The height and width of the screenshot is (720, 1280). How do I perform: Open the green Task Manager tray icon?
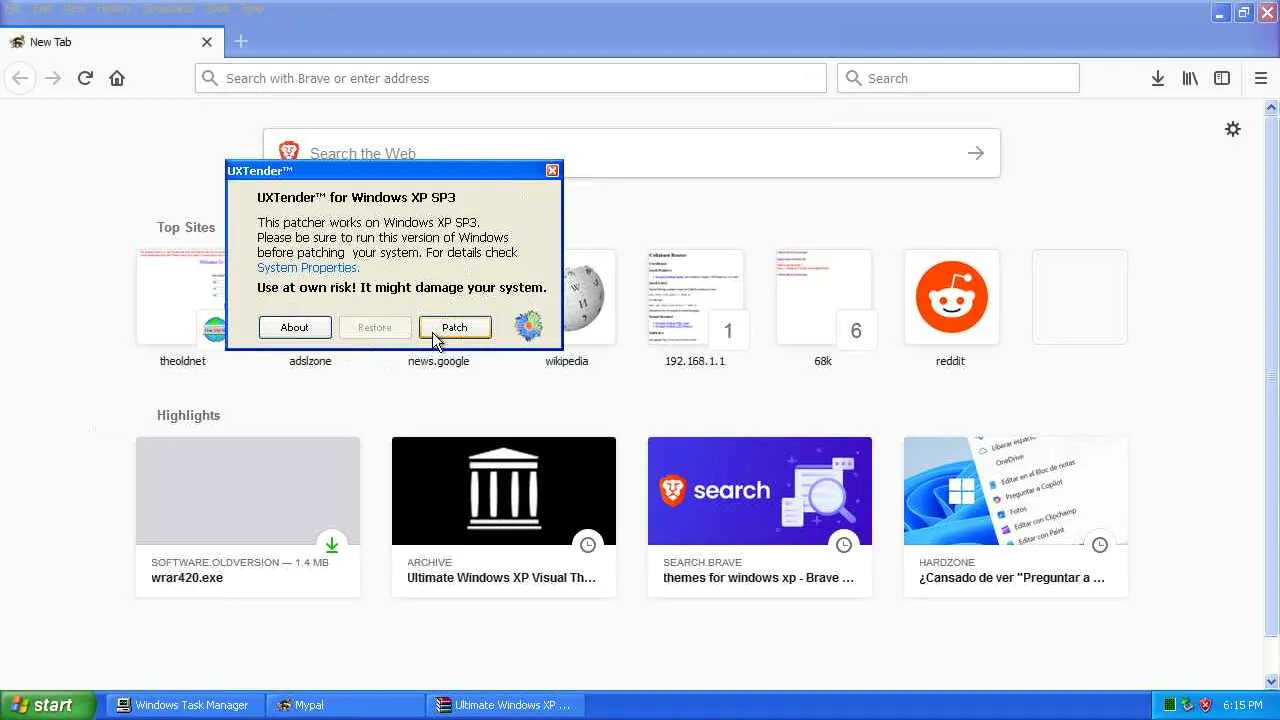1169,705
